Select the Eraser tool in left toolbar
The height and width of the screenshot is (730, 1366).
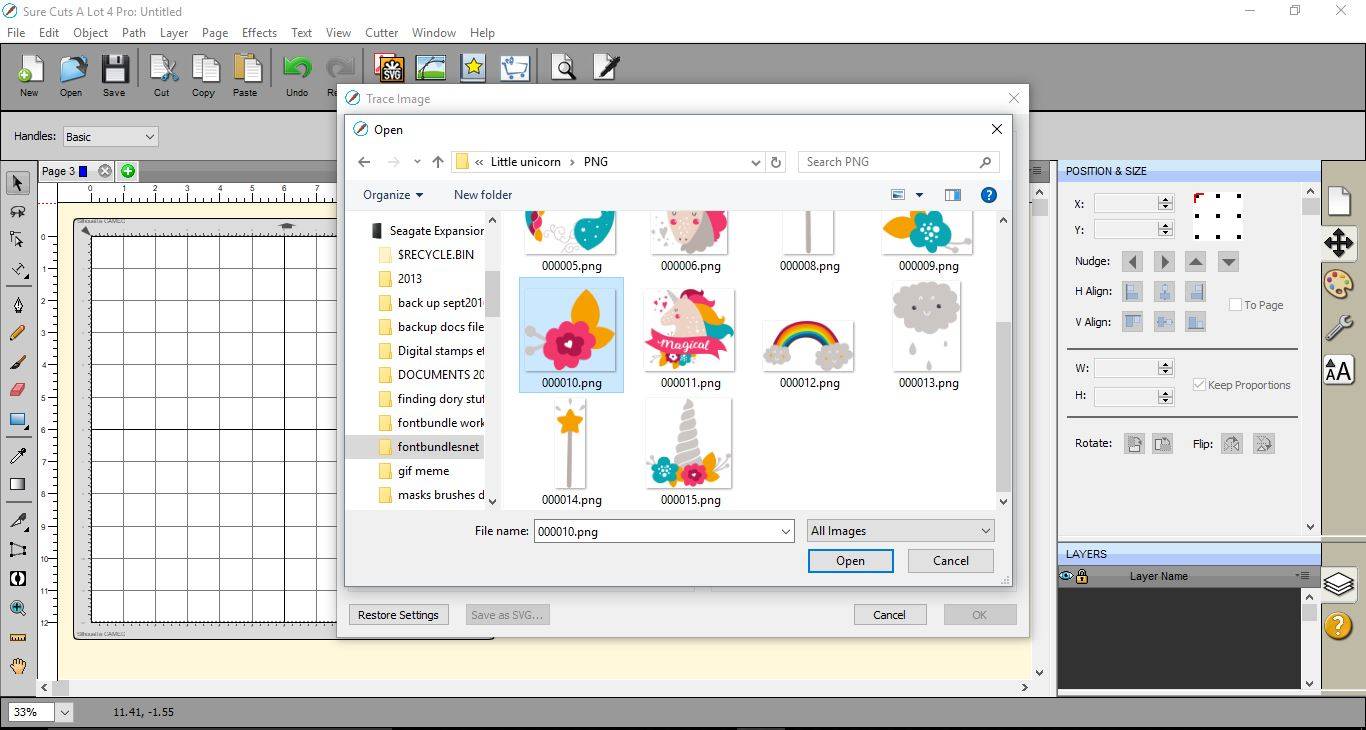click(17, 390)
